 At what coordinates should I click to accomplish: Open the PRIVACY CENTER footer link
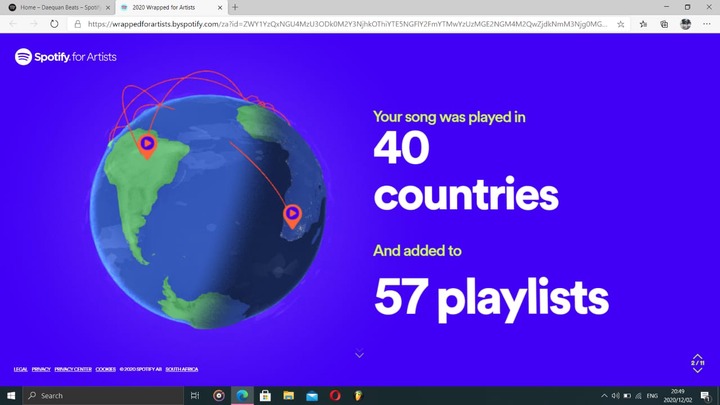pos(73,369)
